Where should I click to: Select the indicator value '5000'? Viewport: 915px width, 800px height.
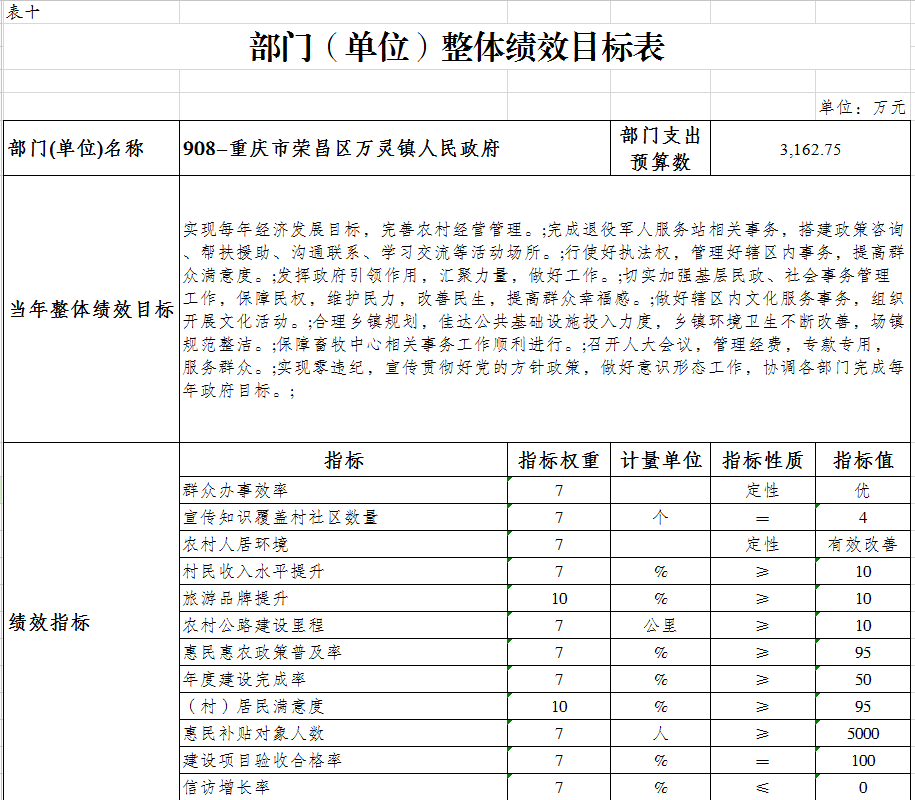coord(862,733)
